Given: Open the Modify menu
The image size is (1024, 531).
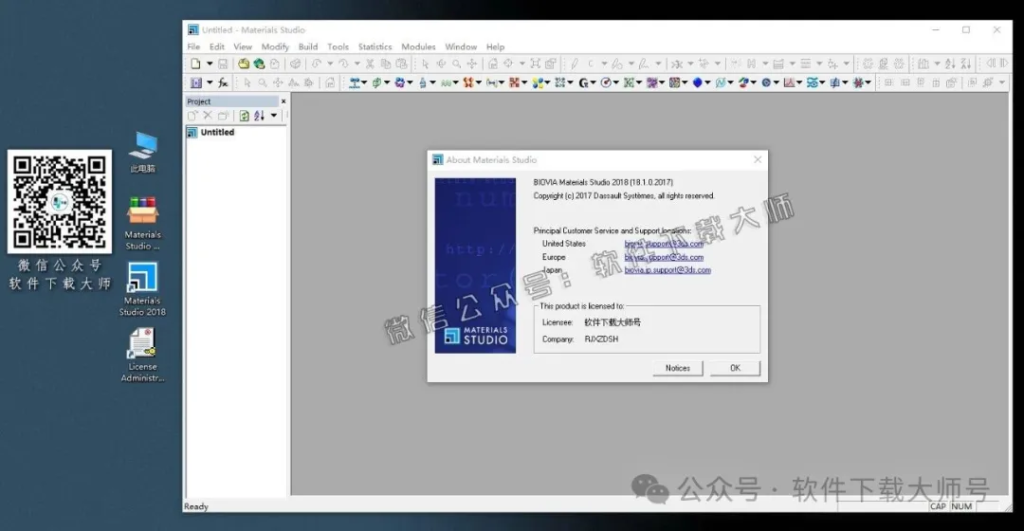Looking at the screenshot, I should pos(275,47).
